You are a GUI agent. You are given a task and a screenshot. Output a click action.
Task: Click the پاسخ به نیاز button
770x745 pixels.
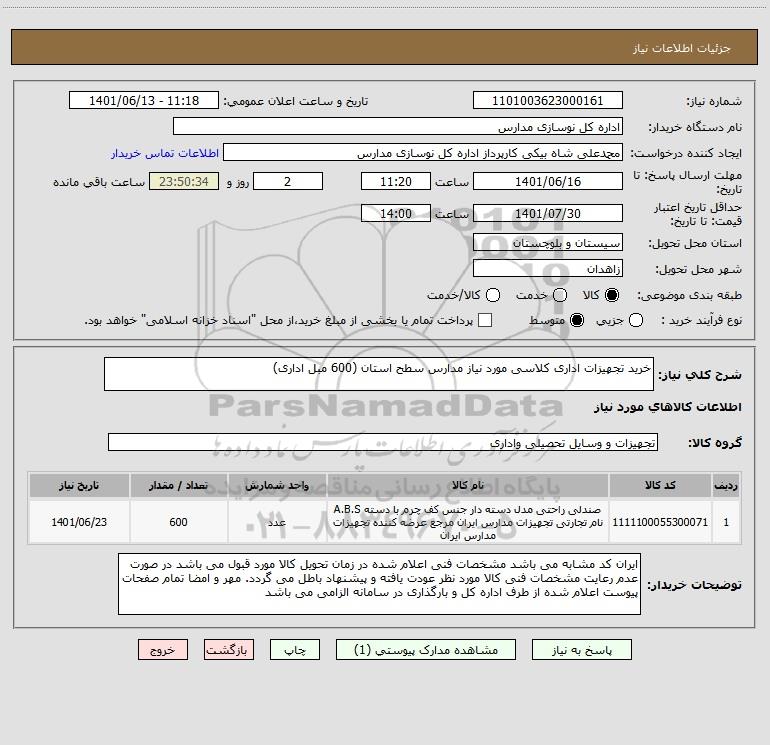tap(581, 650)
